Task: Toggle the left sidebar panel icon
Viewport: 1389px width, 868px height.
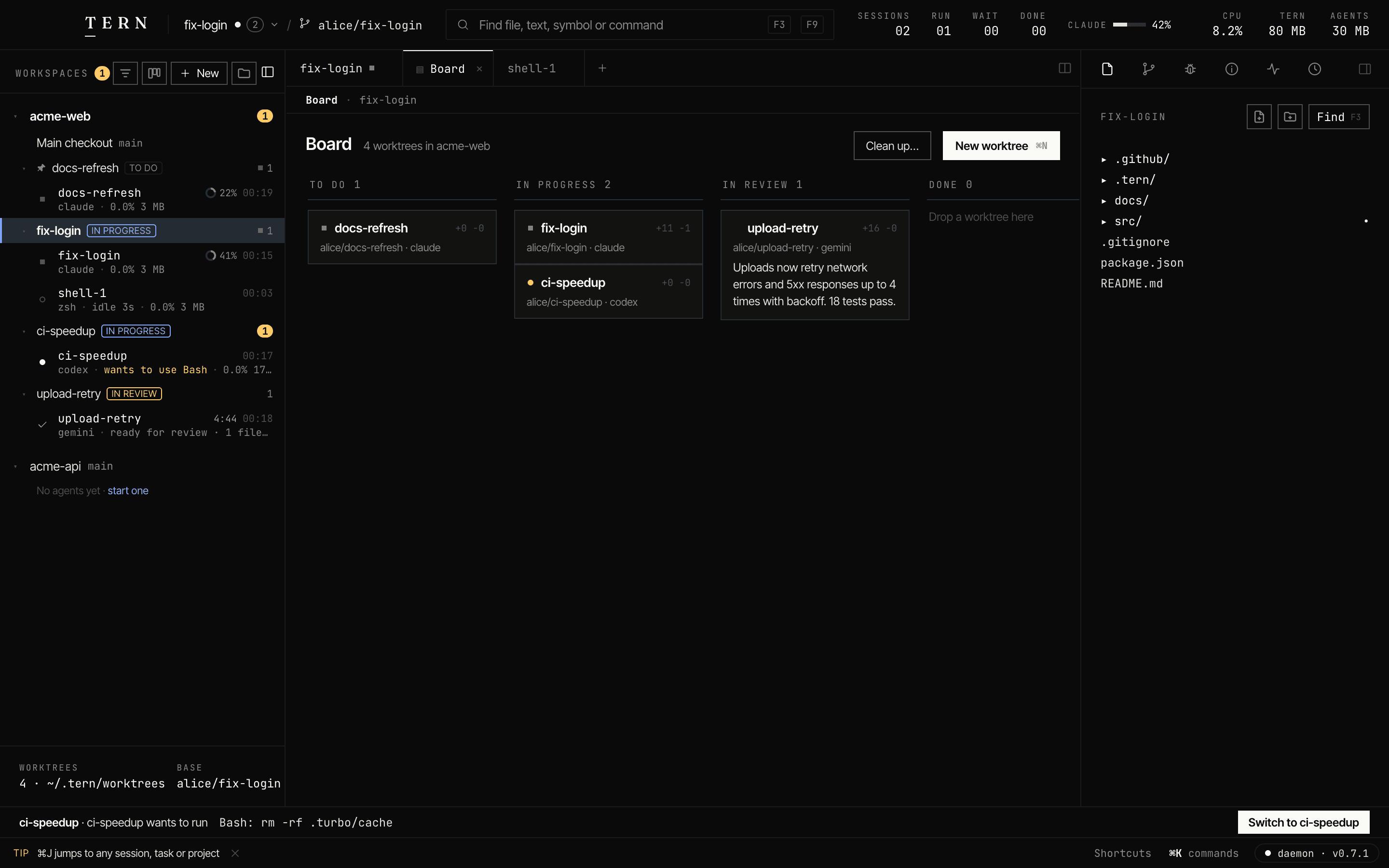Action: [x=268, y=72]
